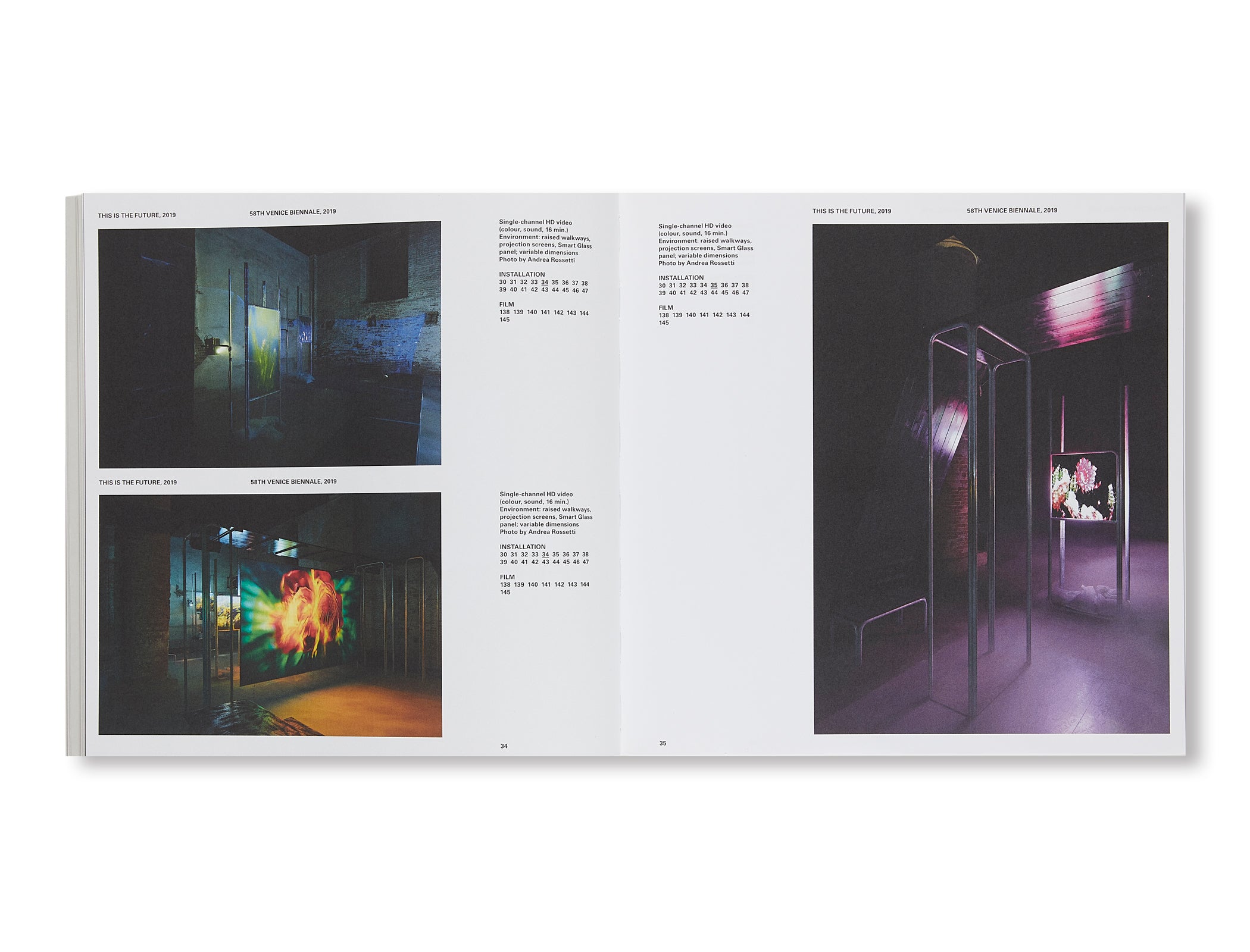Viewport: 1250px width, 952px height.
Task: Click "58TH VENICE BIENNALE, 2019" above purple photo
Action: click(x=1012, y=211)
